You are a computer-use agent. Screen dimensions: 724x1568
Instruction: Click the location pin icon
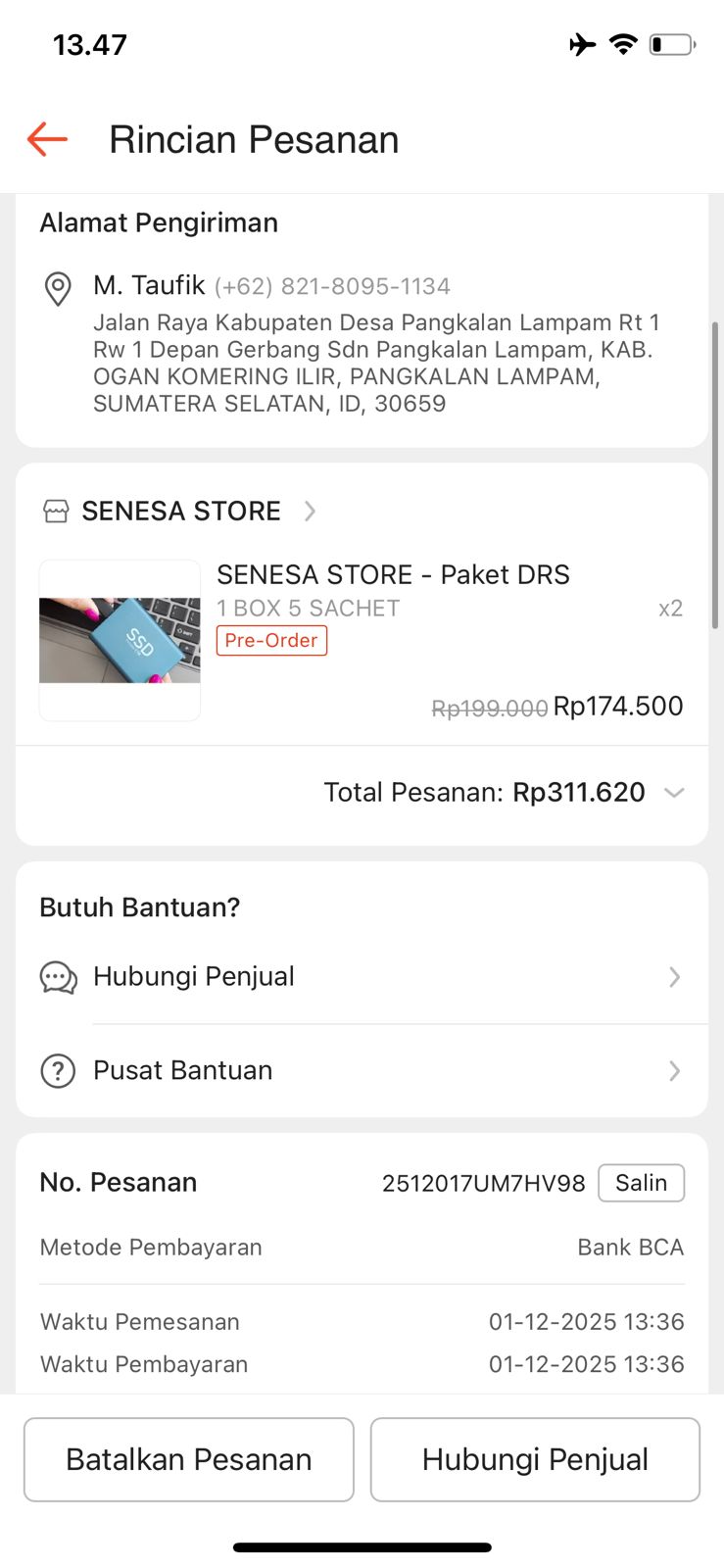click(x=58, y=289)
